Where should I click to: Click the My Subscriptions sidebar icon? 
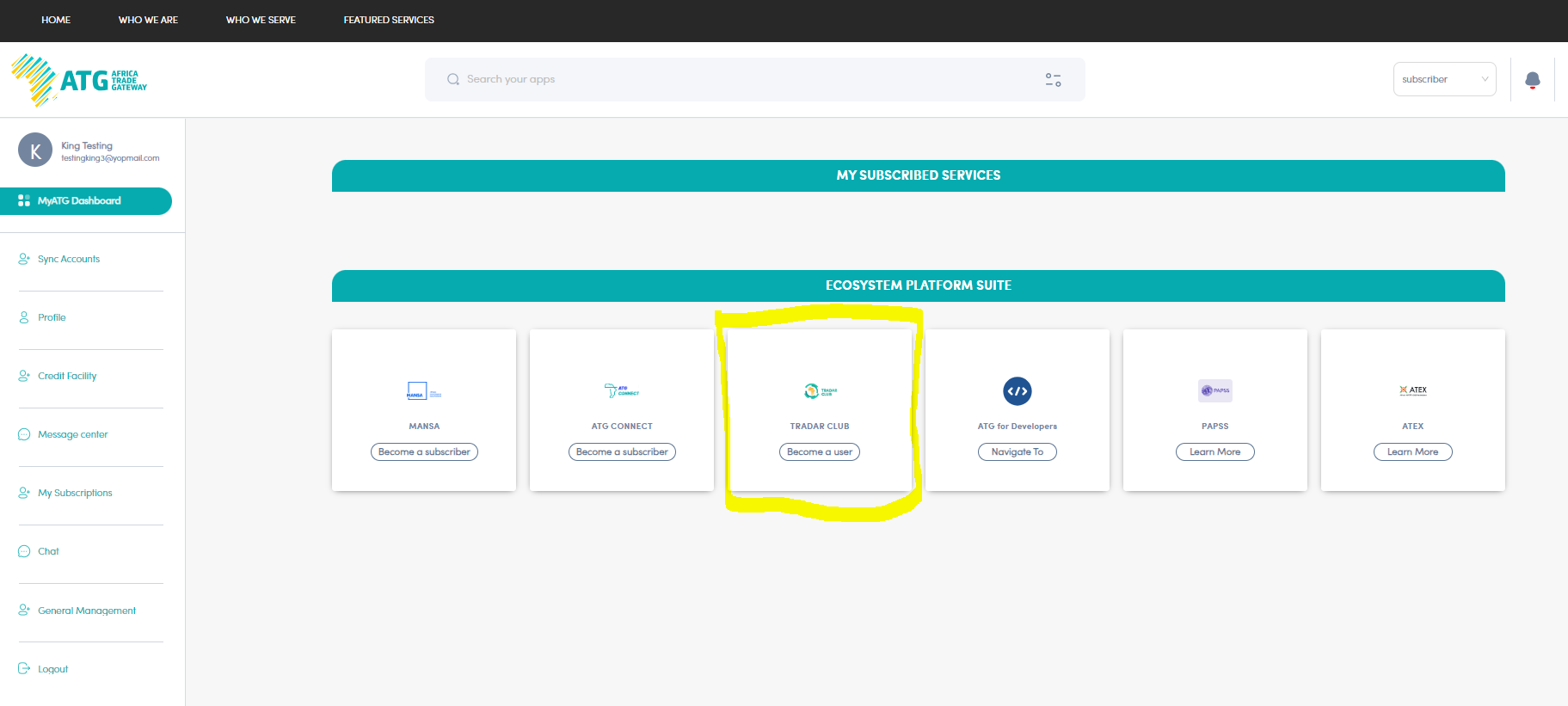24,493
